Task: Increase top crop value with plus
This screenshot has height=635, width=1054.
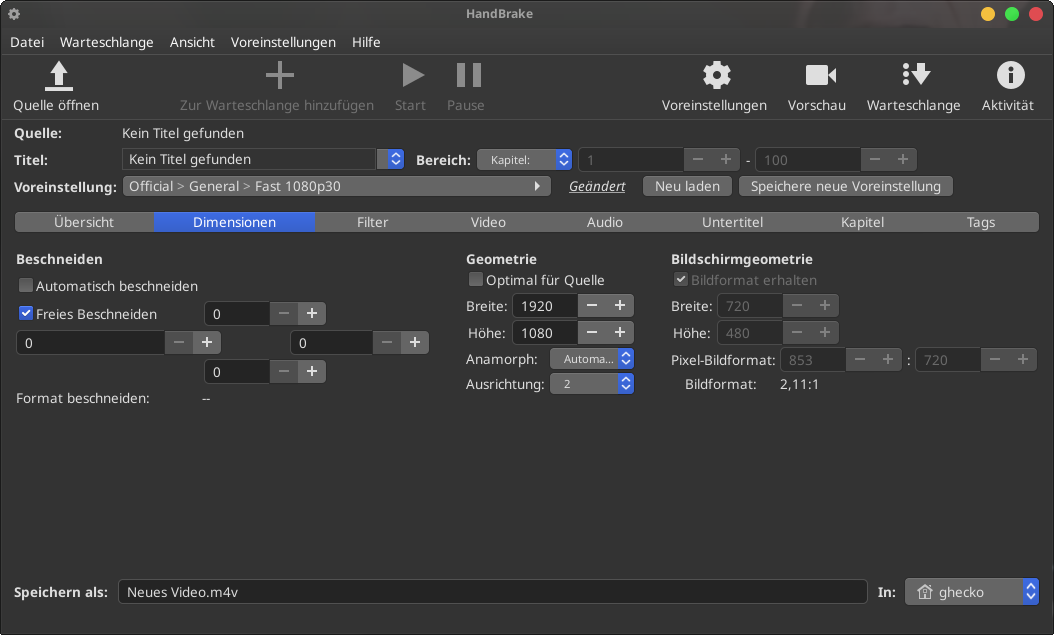Action: [x=312, y=314]
